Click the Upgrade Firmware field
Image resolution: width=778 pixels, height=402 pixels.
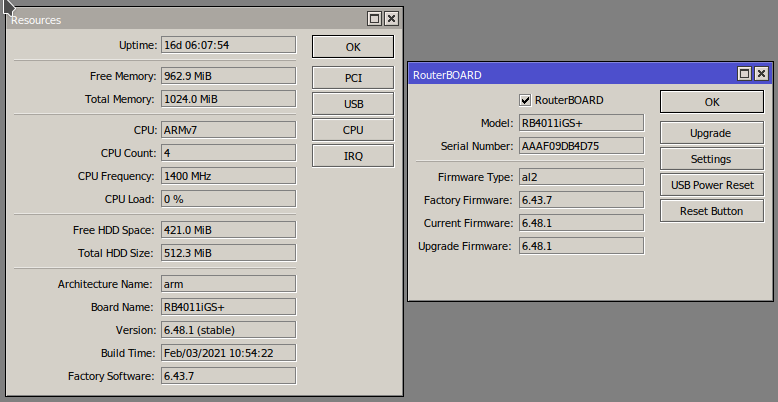[x=582, y=246]
